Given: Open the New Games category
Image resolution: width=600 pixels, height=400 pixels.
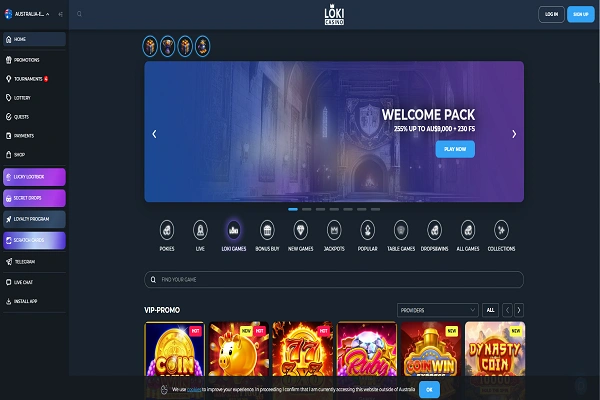Looking at the screenshot, I should point(300,230).
